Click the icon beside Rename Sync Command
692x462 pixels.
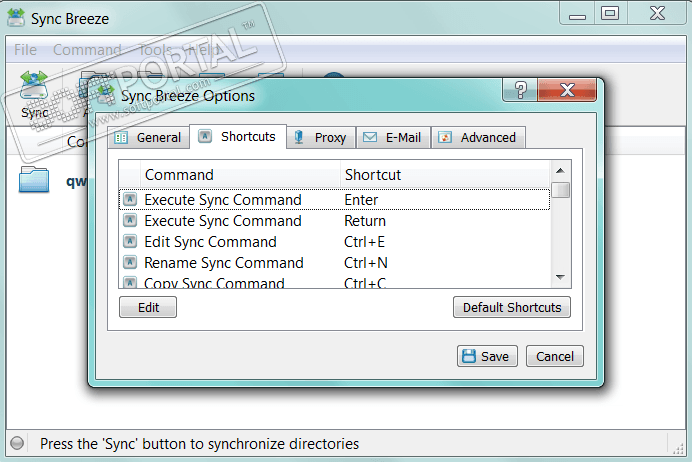coord(130,263)
